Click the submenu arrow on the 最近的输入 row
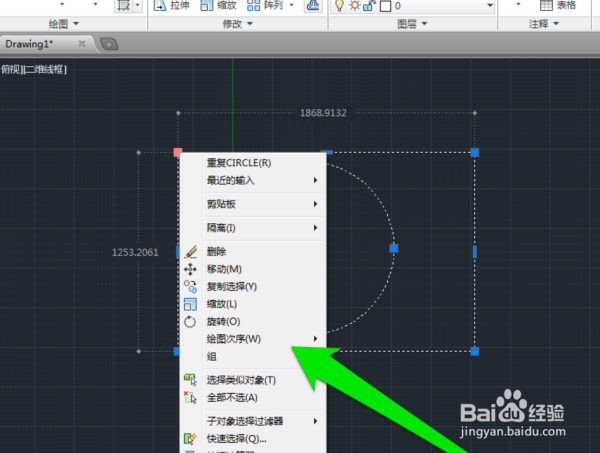 click(x=315, y=180)
